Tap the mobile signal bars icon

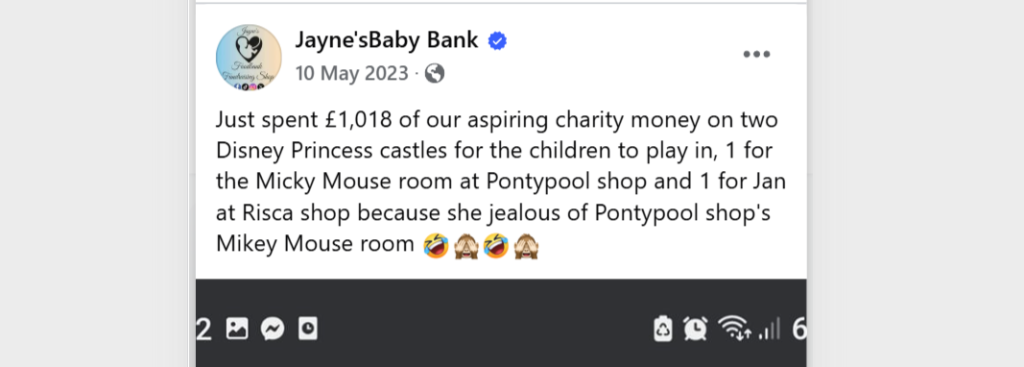pyautogui.click(x=769, y=328)
